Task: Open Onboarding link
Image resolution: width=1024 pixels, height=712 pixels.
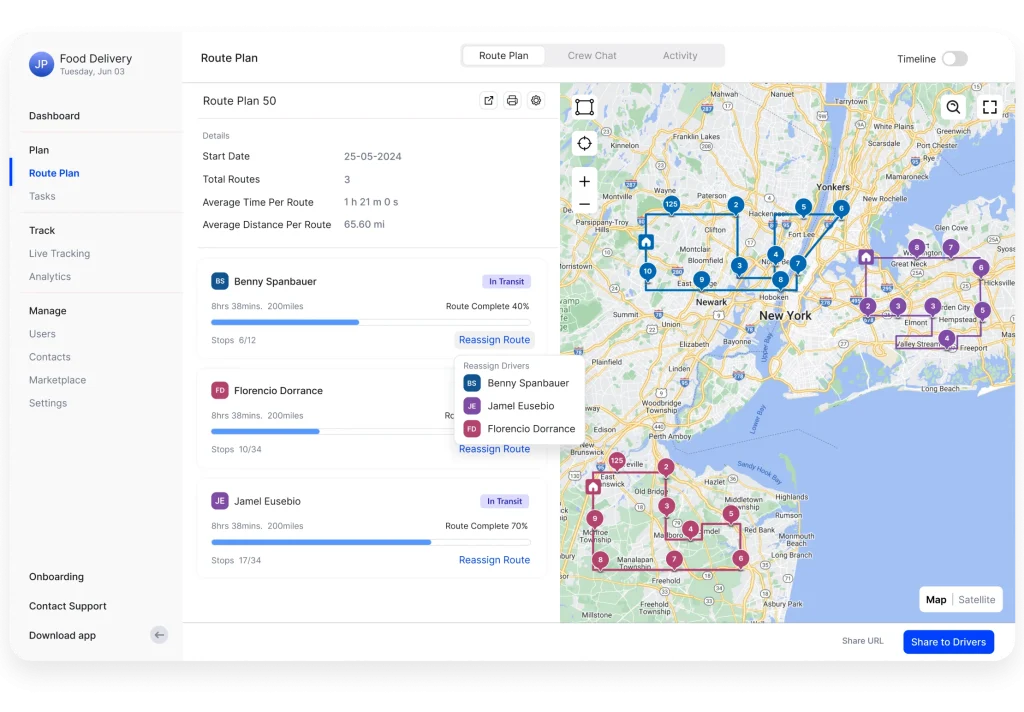Action: click(56, 577)
